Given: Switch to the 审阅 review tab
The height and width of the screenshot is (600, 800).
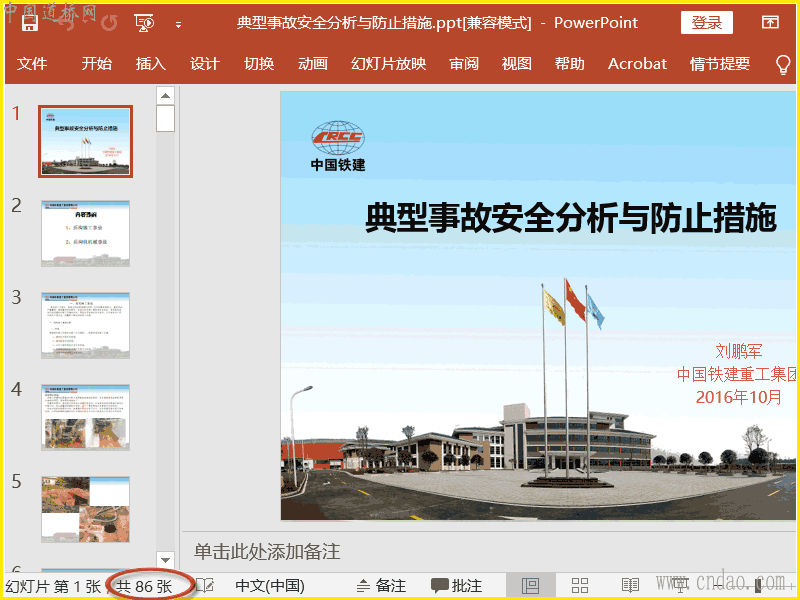Looking at the screenshot, I should (x=464, y=63).
